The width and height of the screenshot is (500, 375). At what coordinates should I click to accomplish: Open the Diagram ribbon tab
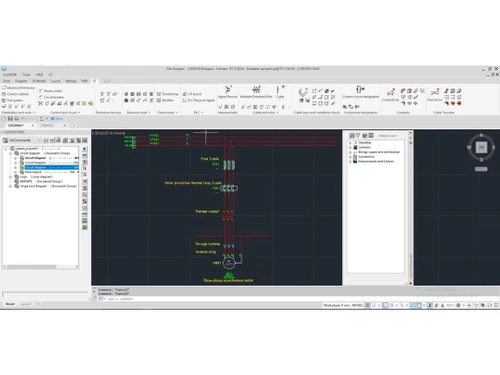pos(21,81)
